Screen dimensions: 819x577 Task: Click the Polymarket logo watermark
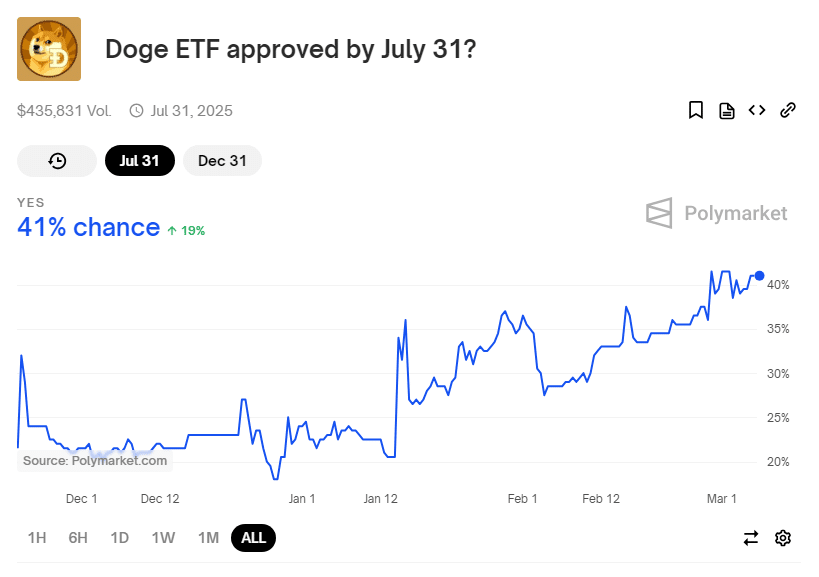[x=717, y=213]
